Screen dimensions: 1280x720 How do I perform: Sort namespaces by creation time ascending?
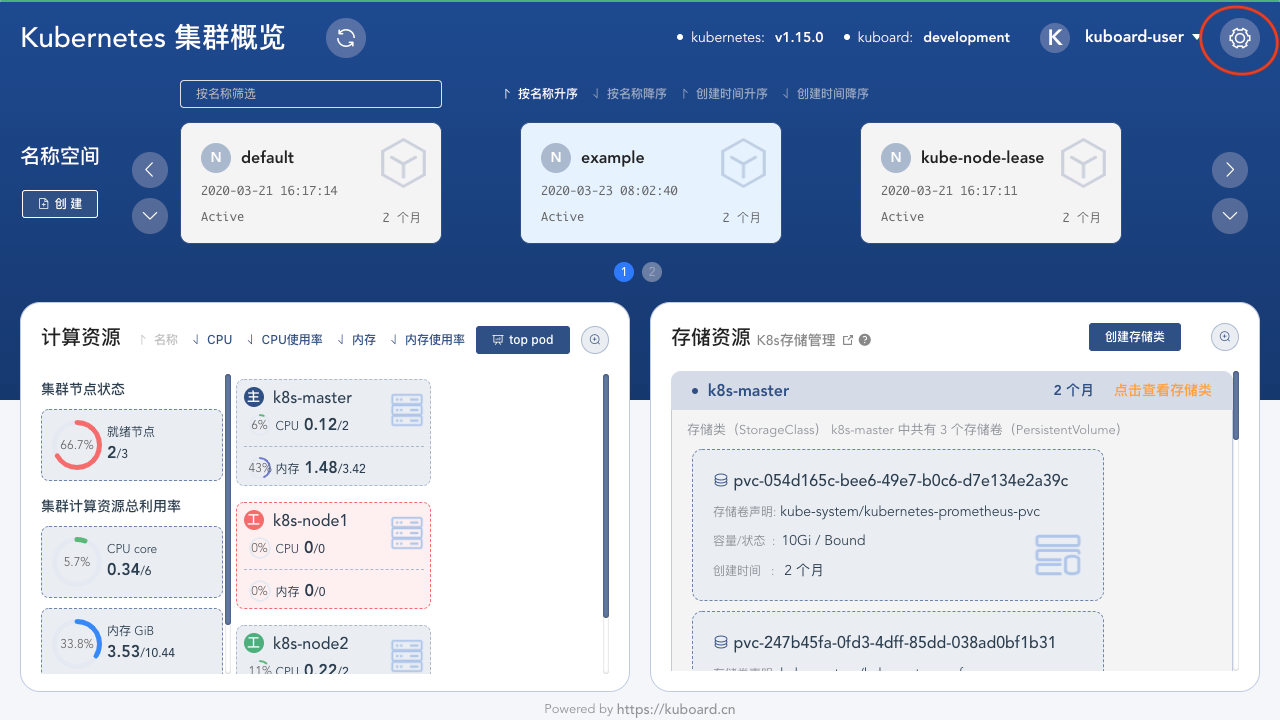pyautogui.click(x=725, y=94)
